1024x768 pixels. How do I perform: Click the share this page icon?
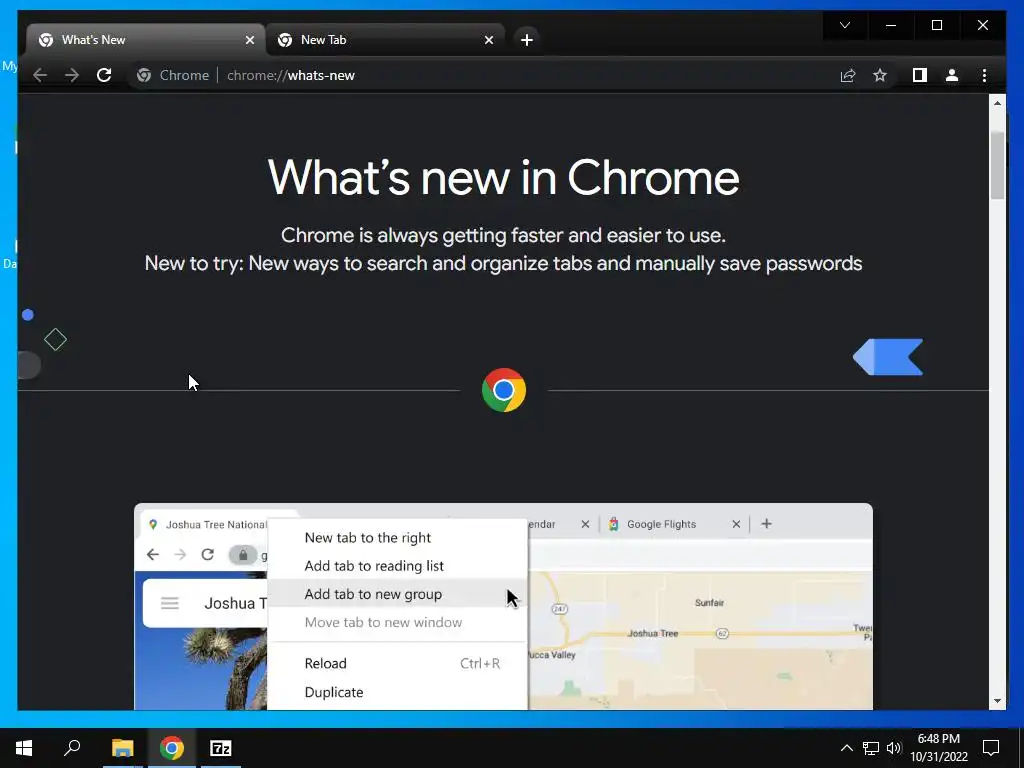(x=848, y=75)
